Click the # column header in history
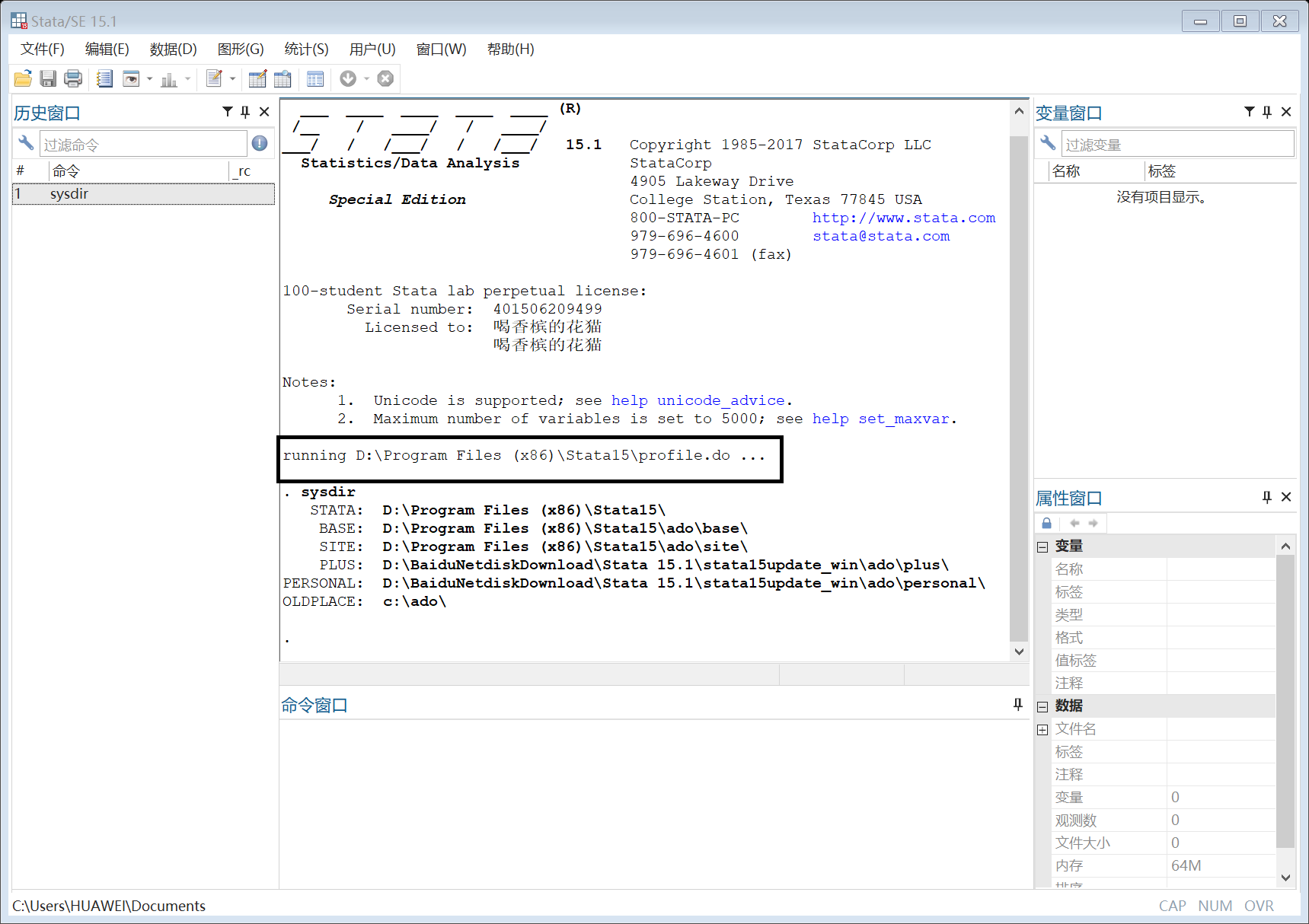1309x924 pixels. [30, 171]
